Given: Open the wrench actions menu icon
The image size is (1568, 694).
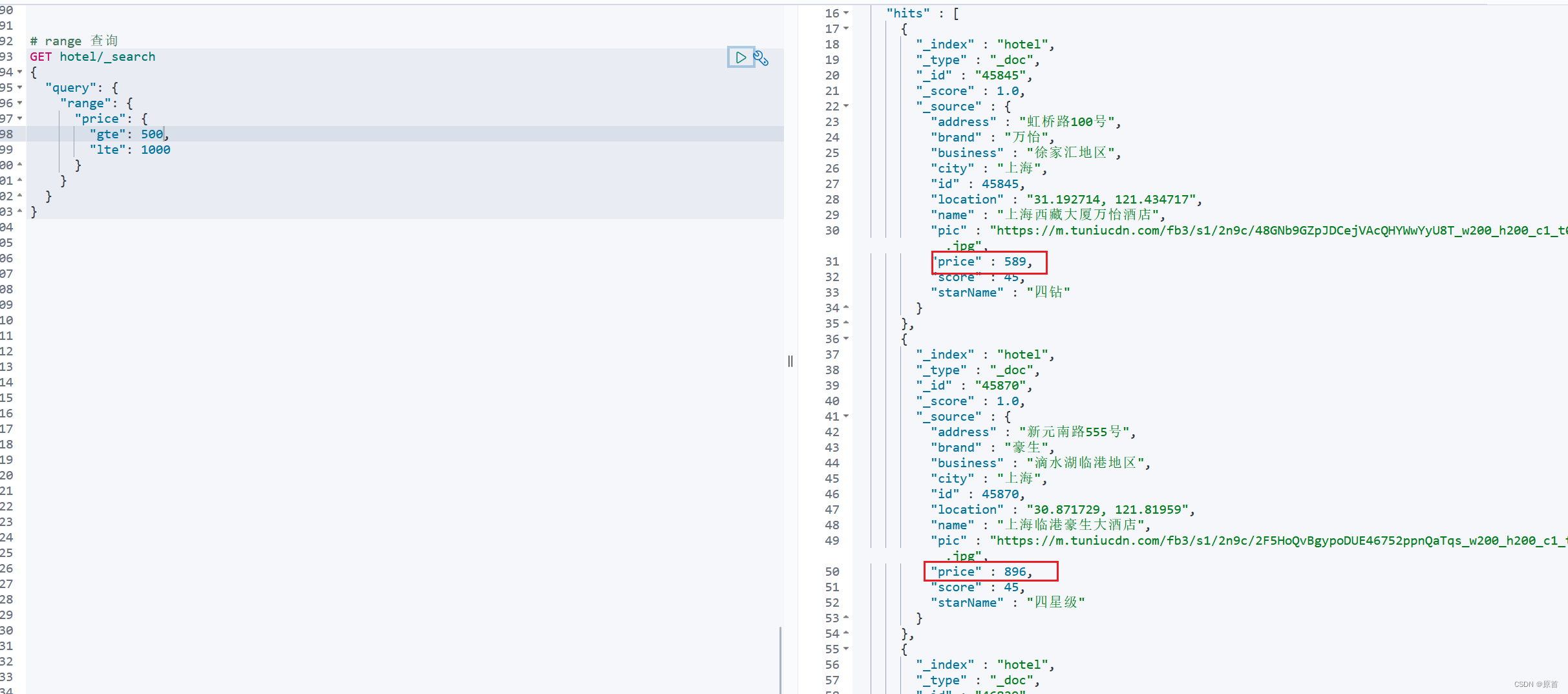Looking at the screenshot, I should pyautogui.click(x=761, y=58).
